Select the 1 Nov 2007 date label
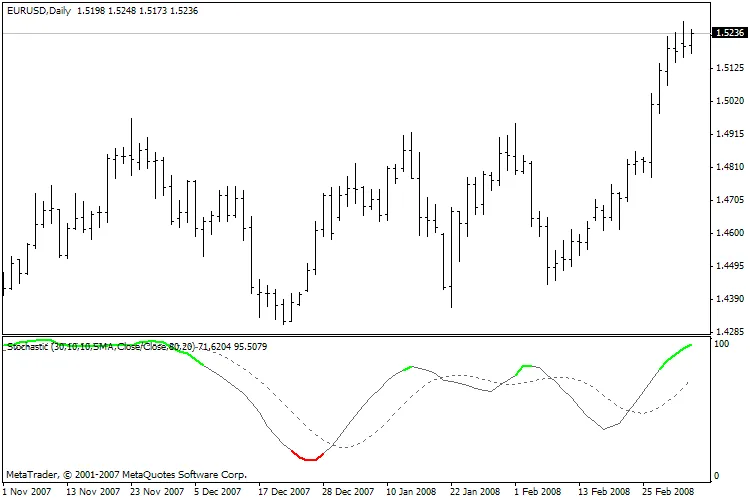 tap(29, 492)
